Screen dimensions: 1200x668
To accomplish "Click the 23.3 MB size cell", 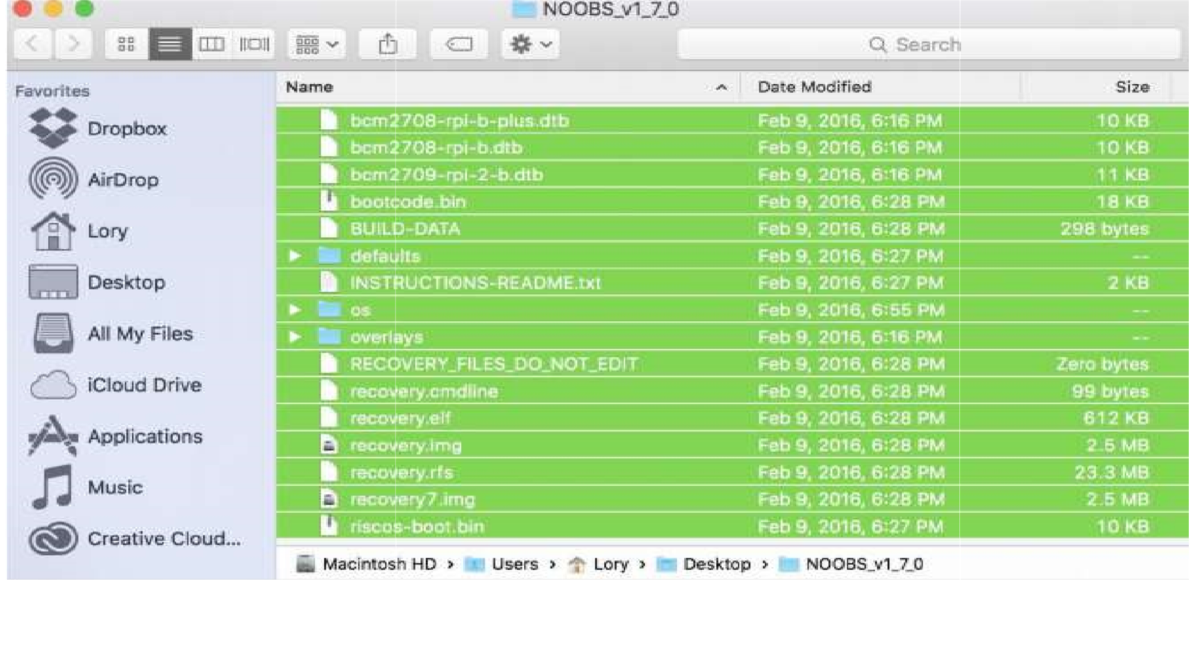I will pyautogui.click(x=1111, y=472).
